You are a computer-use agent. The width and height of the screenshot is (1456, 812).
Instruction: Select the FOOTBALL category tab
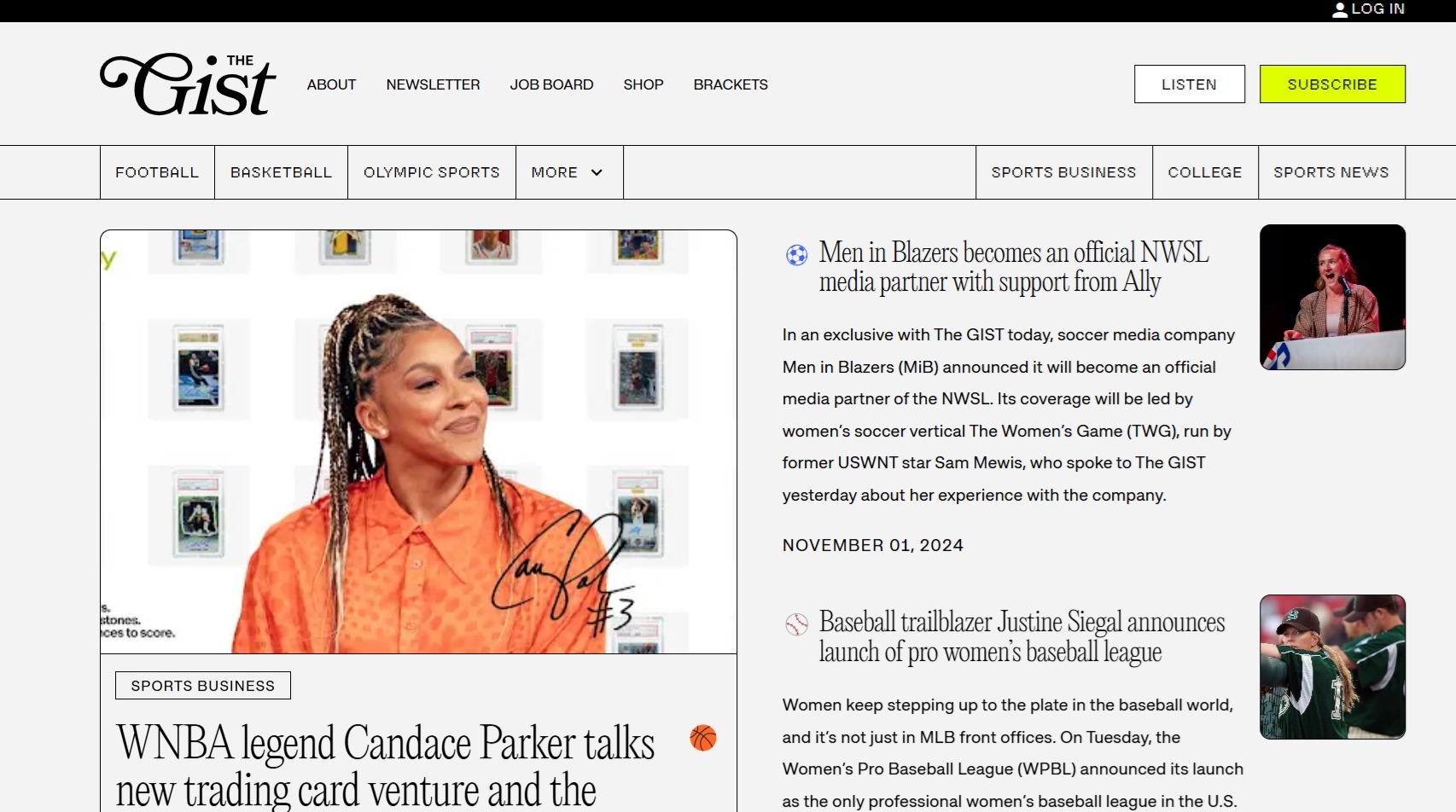click(x=157, y=172)
